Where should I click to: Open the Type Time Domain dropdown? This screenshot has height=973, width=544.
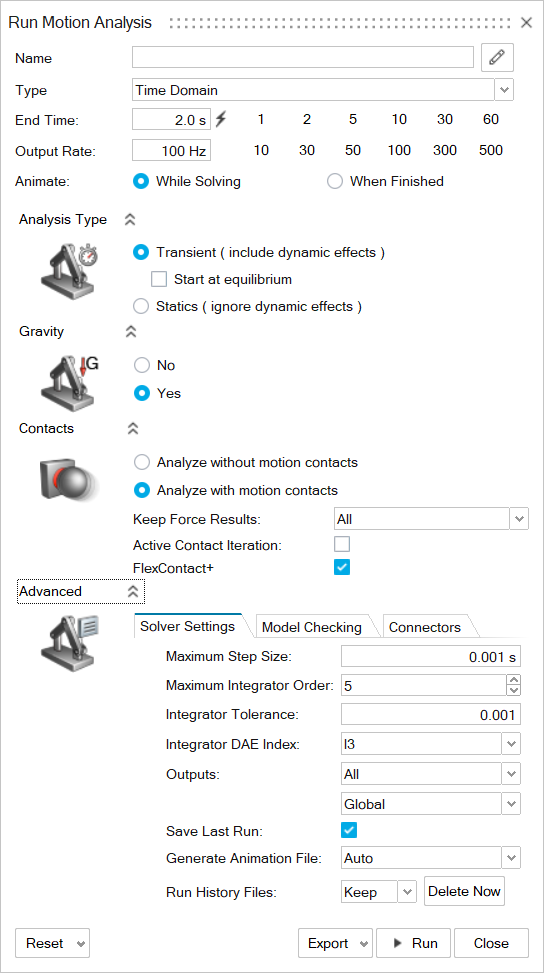tap(504, 90)
